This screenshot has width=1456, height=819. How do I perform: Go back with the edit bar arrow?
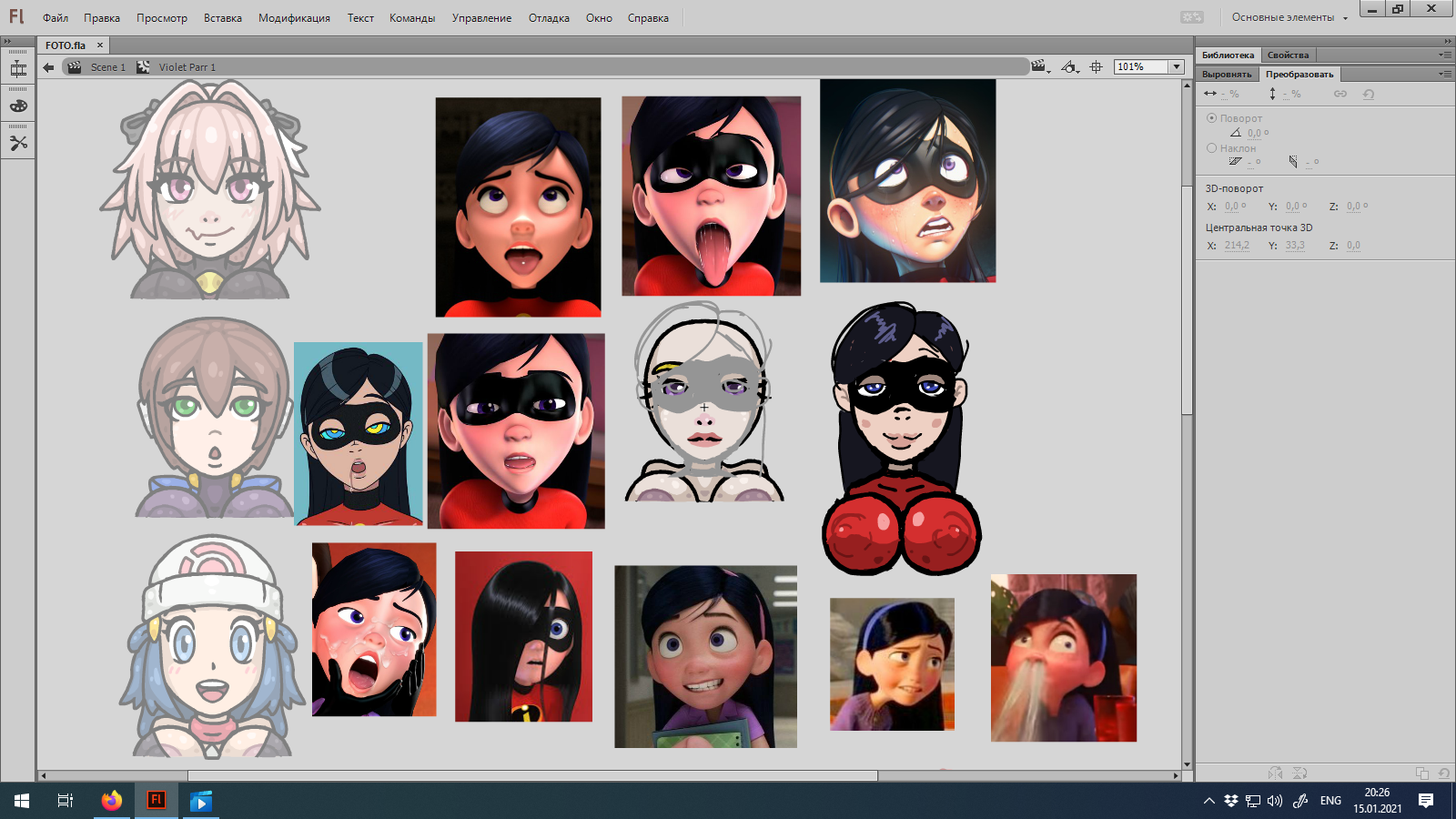click(x=48, y=67)
